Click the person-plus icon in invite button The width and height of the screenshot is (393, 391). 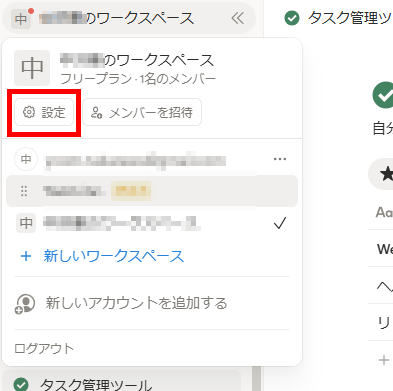[97, 113]
